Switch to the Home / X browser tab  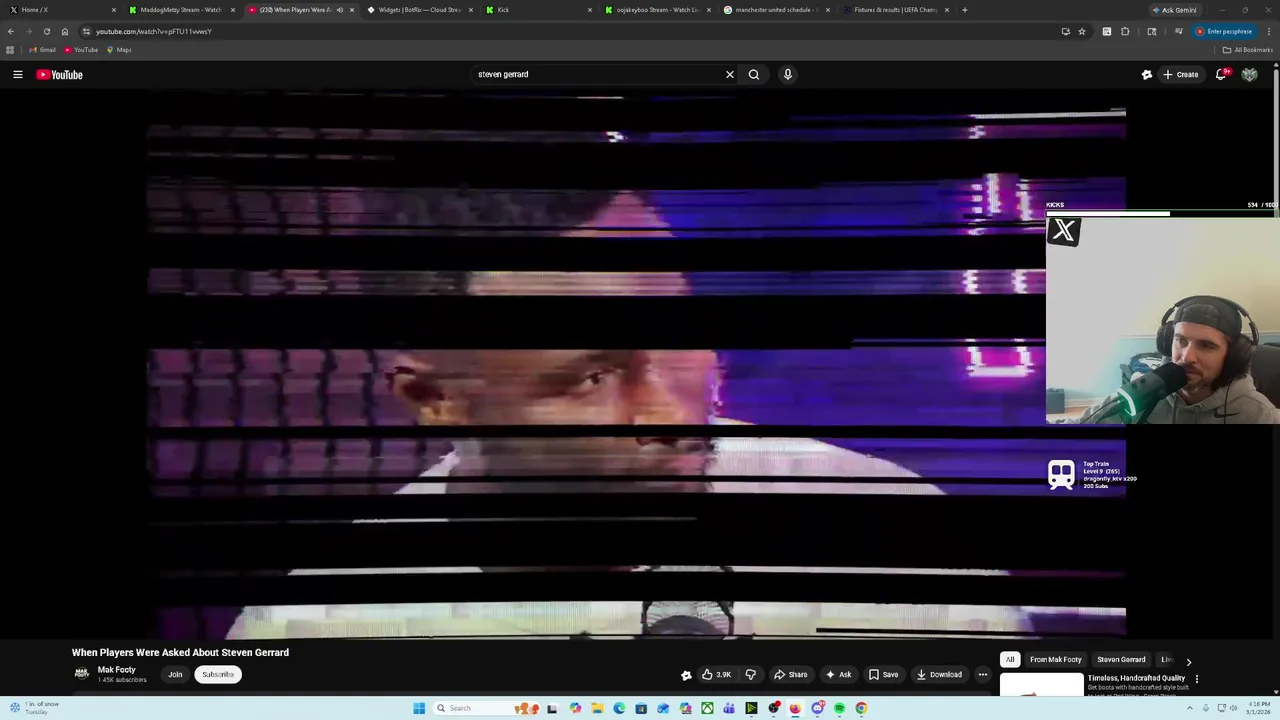point(60,10)
